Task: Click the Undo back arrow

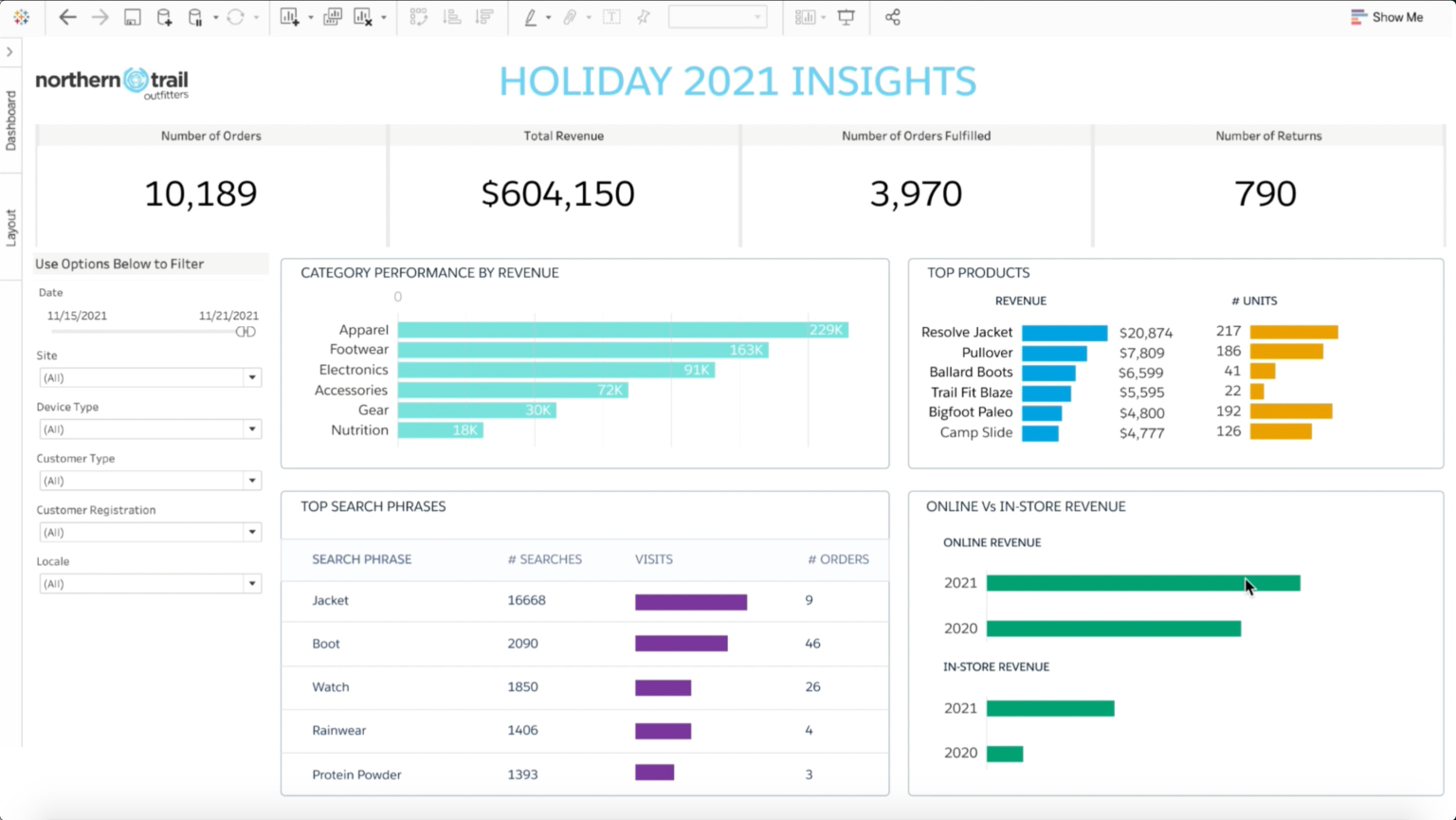Action: point(67,17)
